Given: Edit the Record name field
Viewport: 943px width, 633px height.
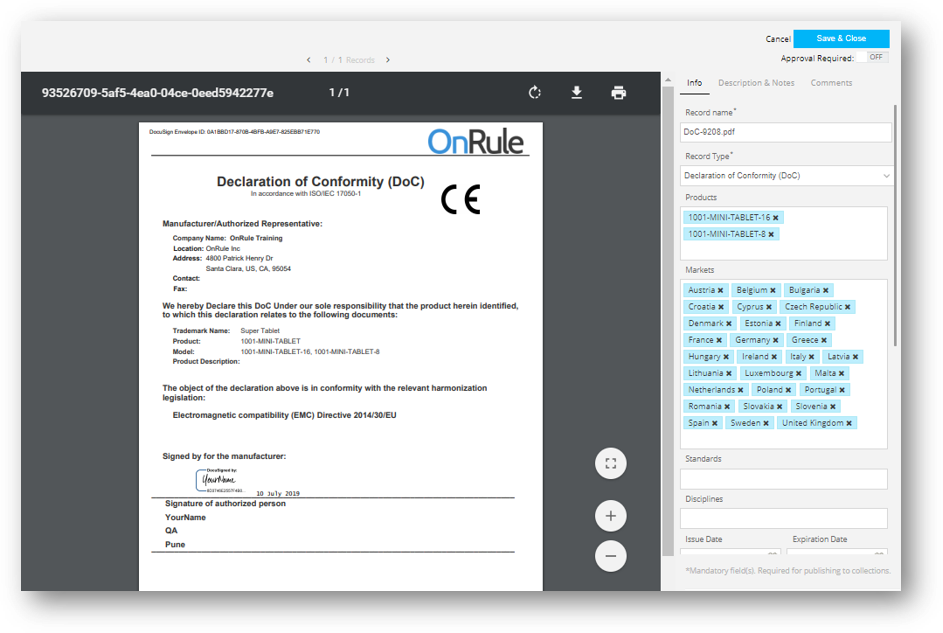Looking at the screenshot, I should 785,132.
